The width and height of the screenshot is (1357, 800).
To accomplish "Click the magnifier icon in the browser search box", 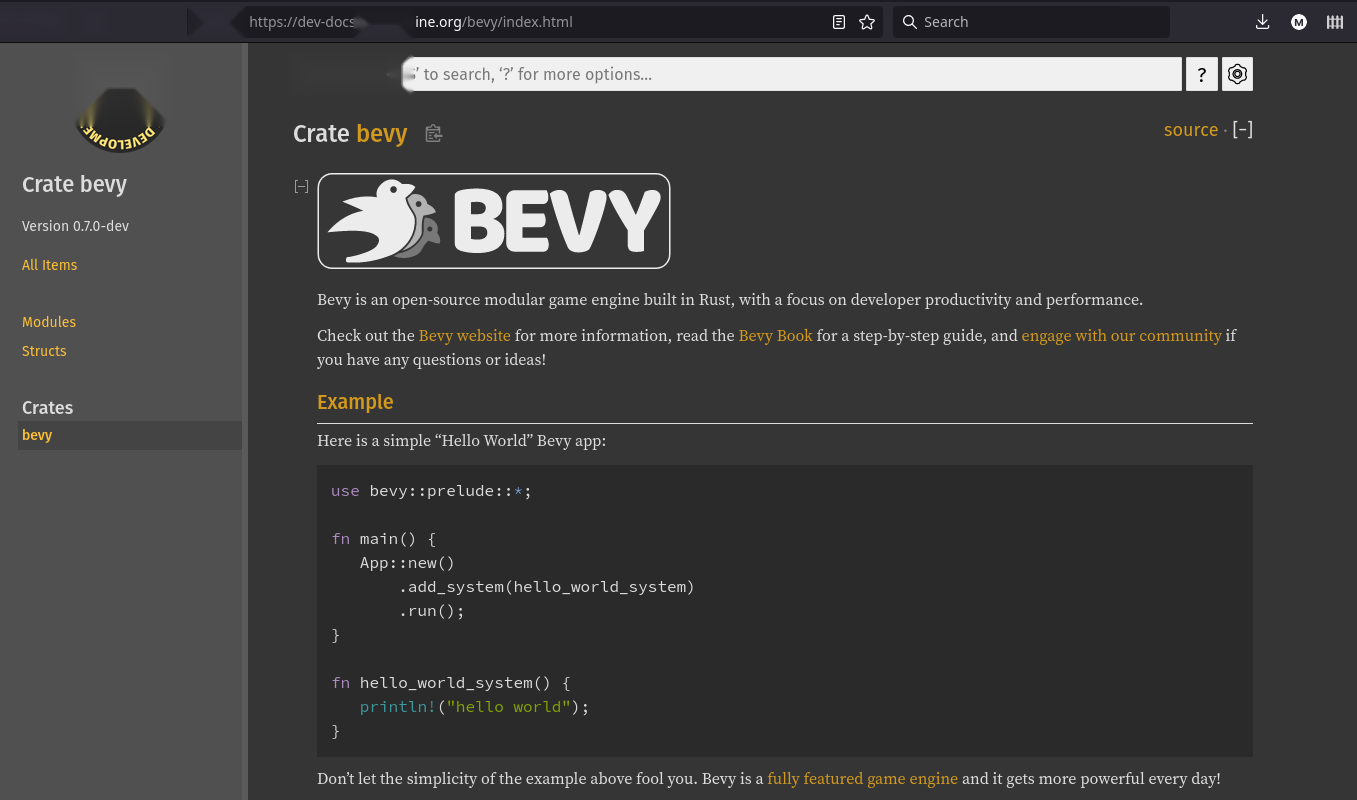I will 910,22.
